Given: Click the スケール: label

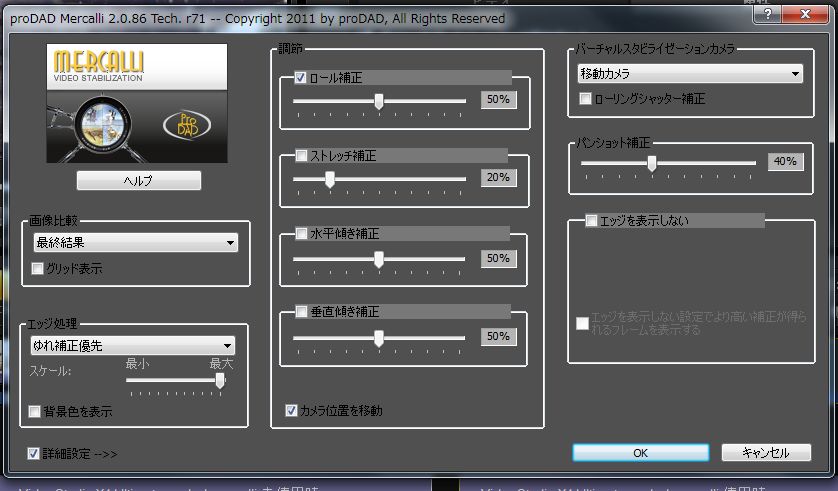Looking at the screenshot, I should click(x=50, y=371).
